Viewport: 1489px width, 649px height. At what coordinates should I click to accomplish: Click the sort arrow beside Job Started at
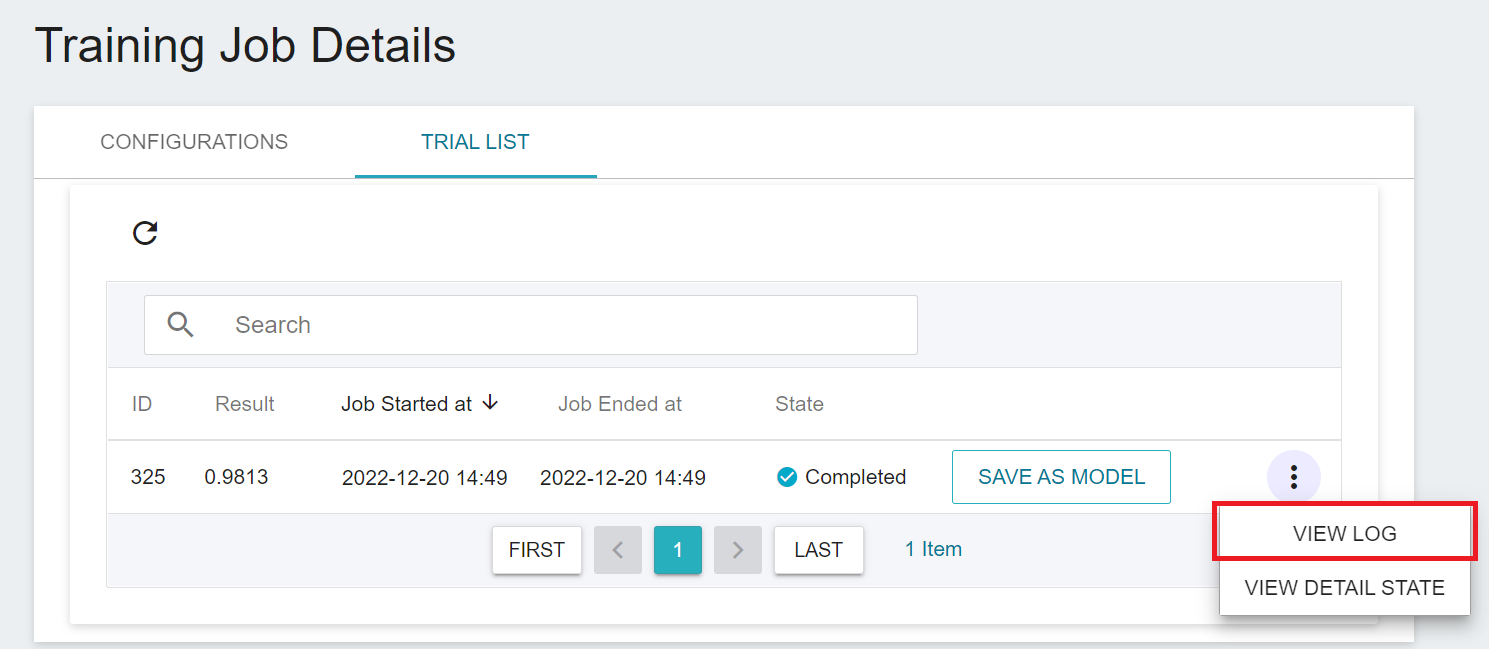pyautogui.click(x=490, y=403)
